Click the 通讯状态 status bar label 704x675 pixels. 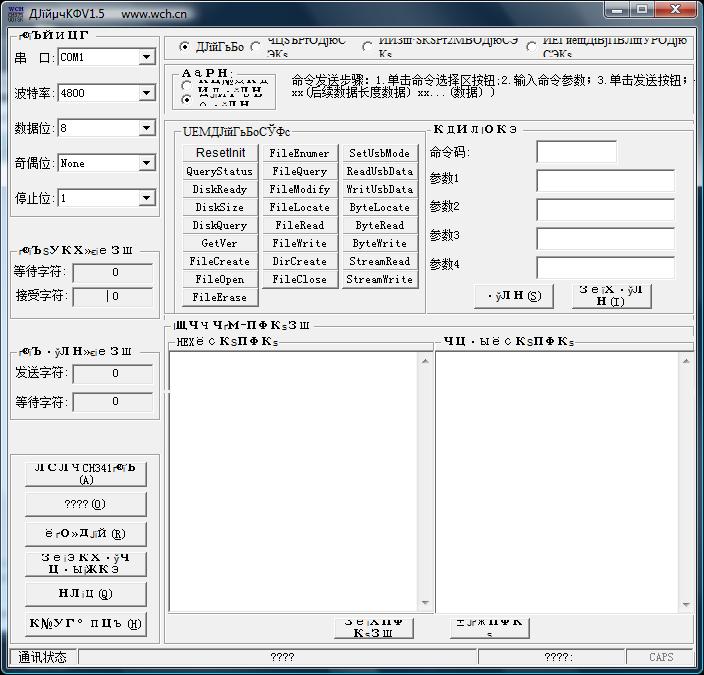tap(43, 657)
